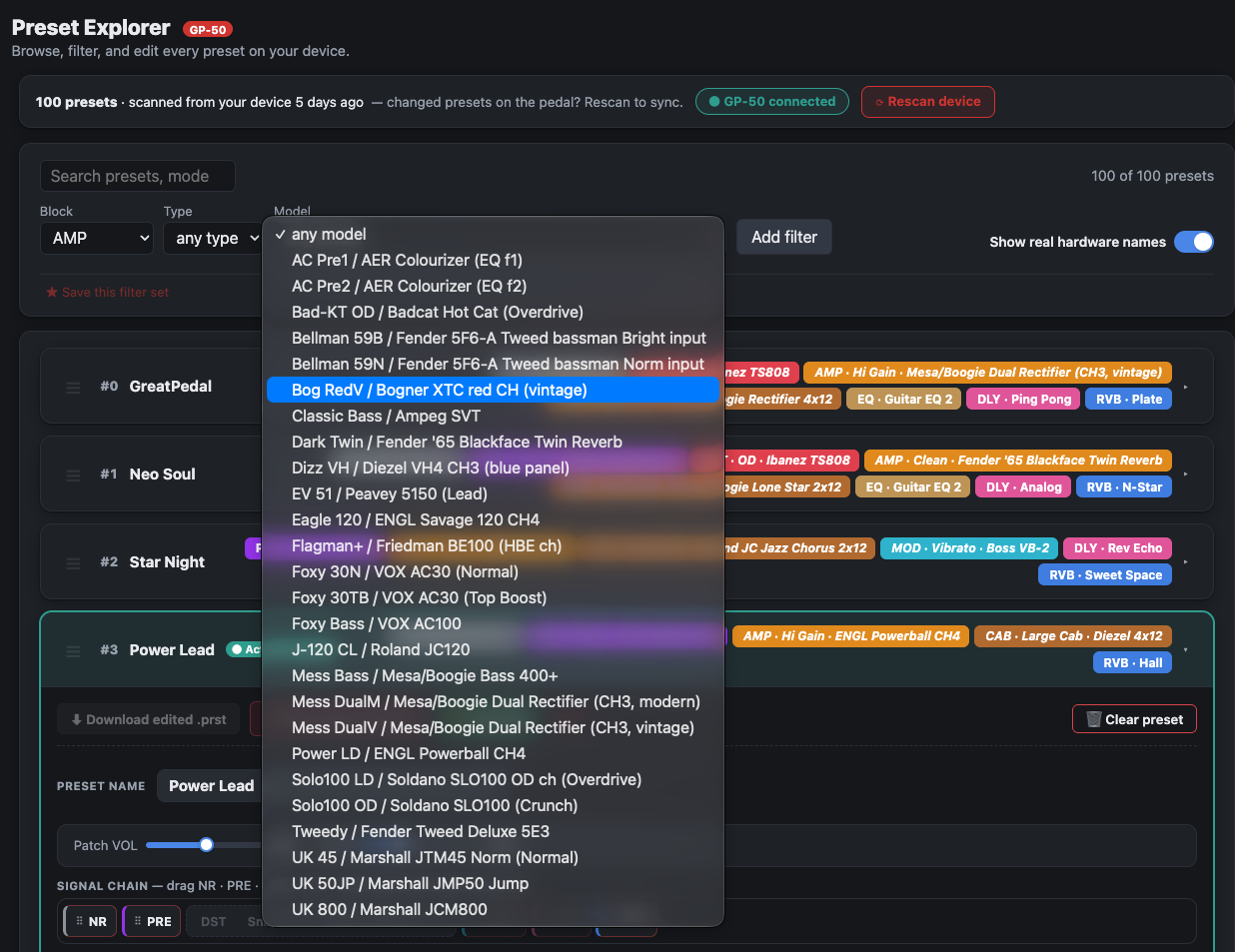Choose AC Pre2 / AER Colourizer (EQ f2)
Viewport: 1235px width, 952px height.
point(493,286)
